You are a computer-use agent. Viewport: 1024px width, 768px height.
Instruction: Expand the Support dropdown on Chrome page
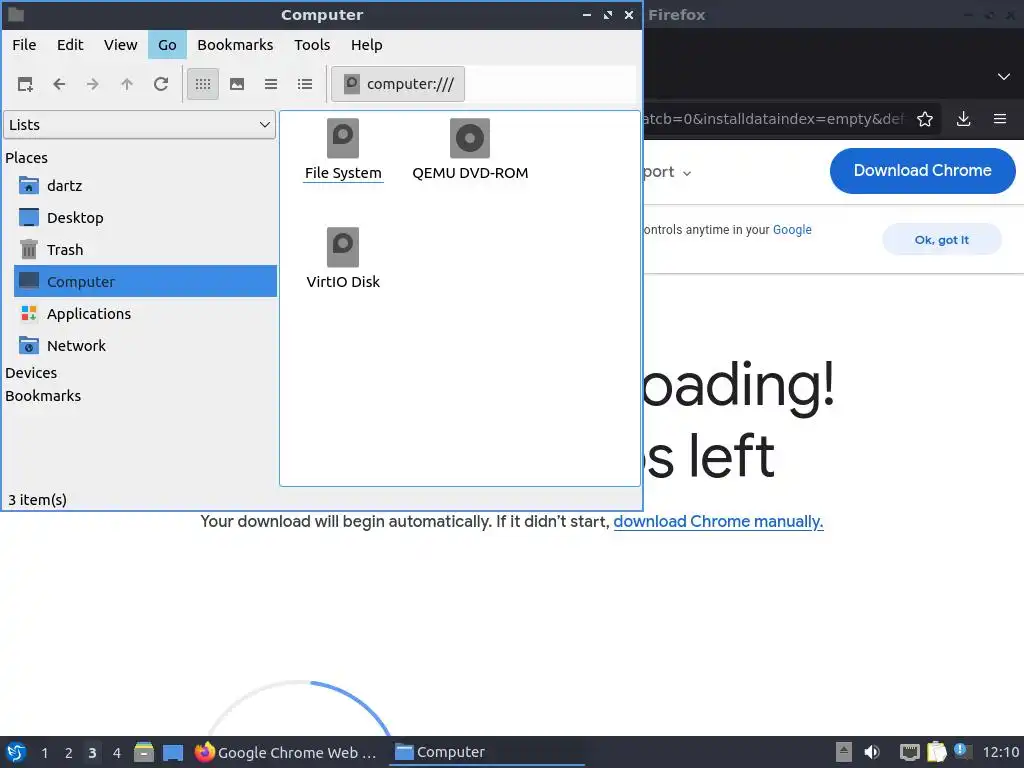(667, 172)
